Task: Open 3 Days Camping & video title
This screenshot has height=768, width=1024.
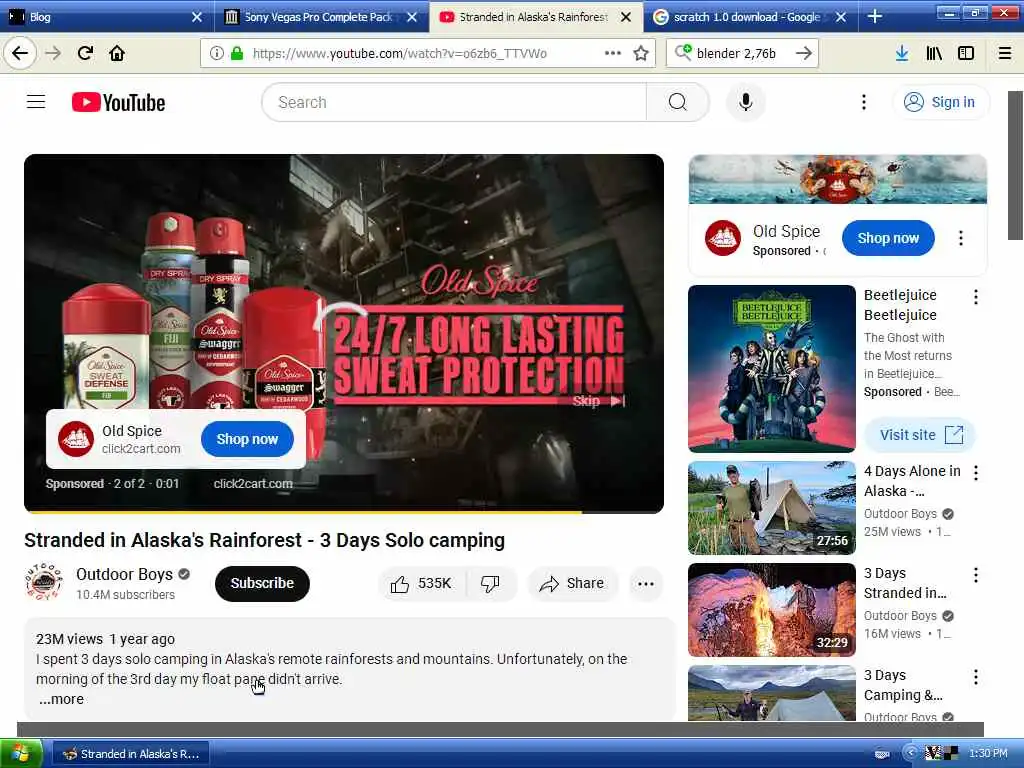Action: (x=903, y=685)
